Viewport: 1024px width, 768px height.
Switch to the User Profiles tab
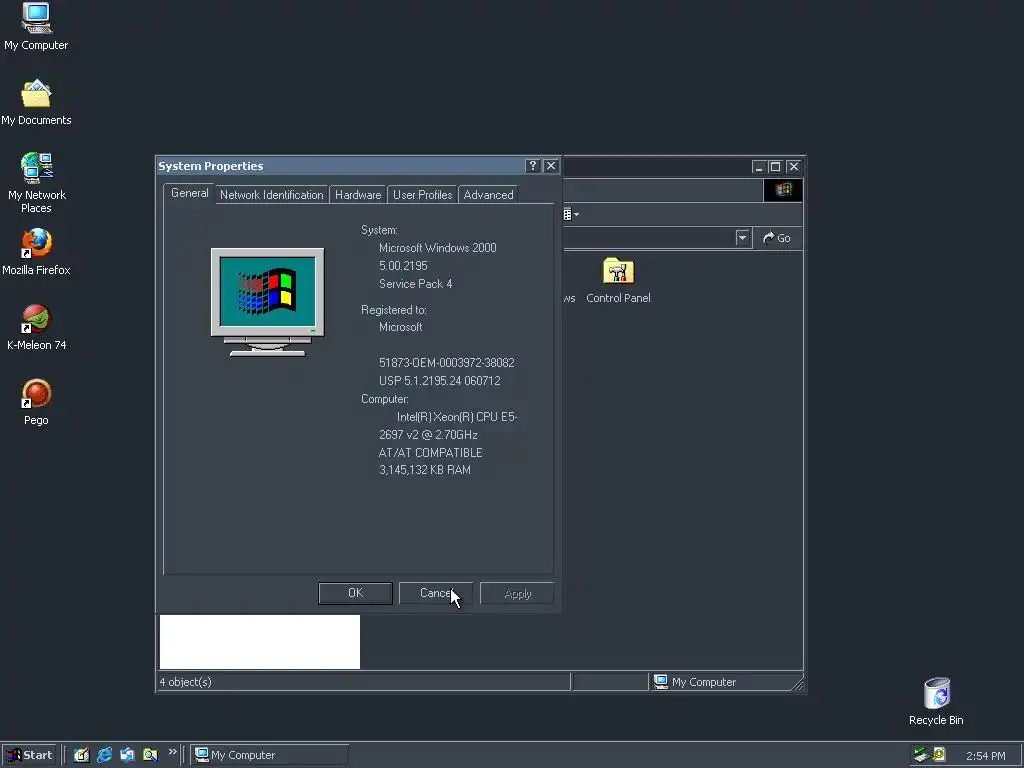[423, 195]
